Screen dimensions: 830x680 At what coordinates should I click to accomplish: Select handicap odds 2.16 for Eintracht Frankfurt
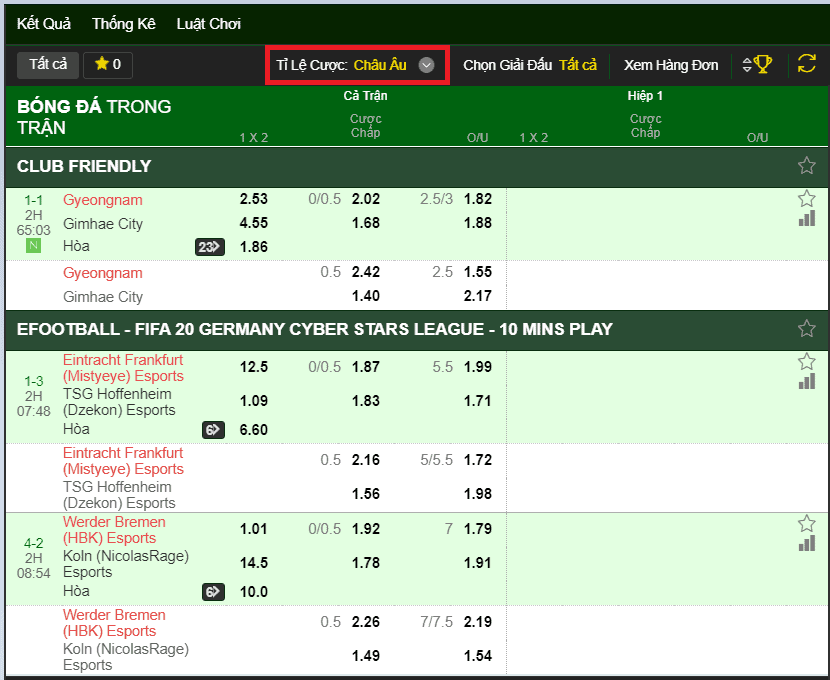click(x=366, y=460)
